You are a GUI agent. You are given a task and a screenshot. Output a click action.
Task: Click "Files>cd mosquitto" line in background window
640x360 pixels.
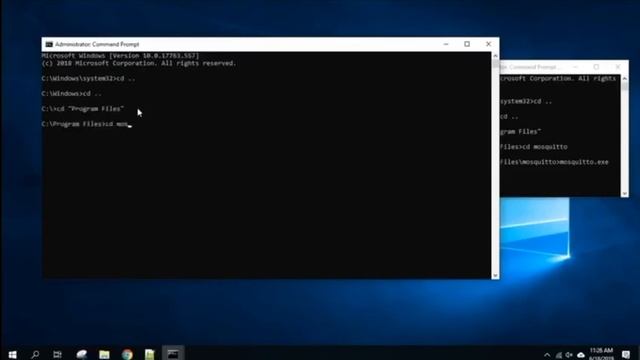click(533, 147)
